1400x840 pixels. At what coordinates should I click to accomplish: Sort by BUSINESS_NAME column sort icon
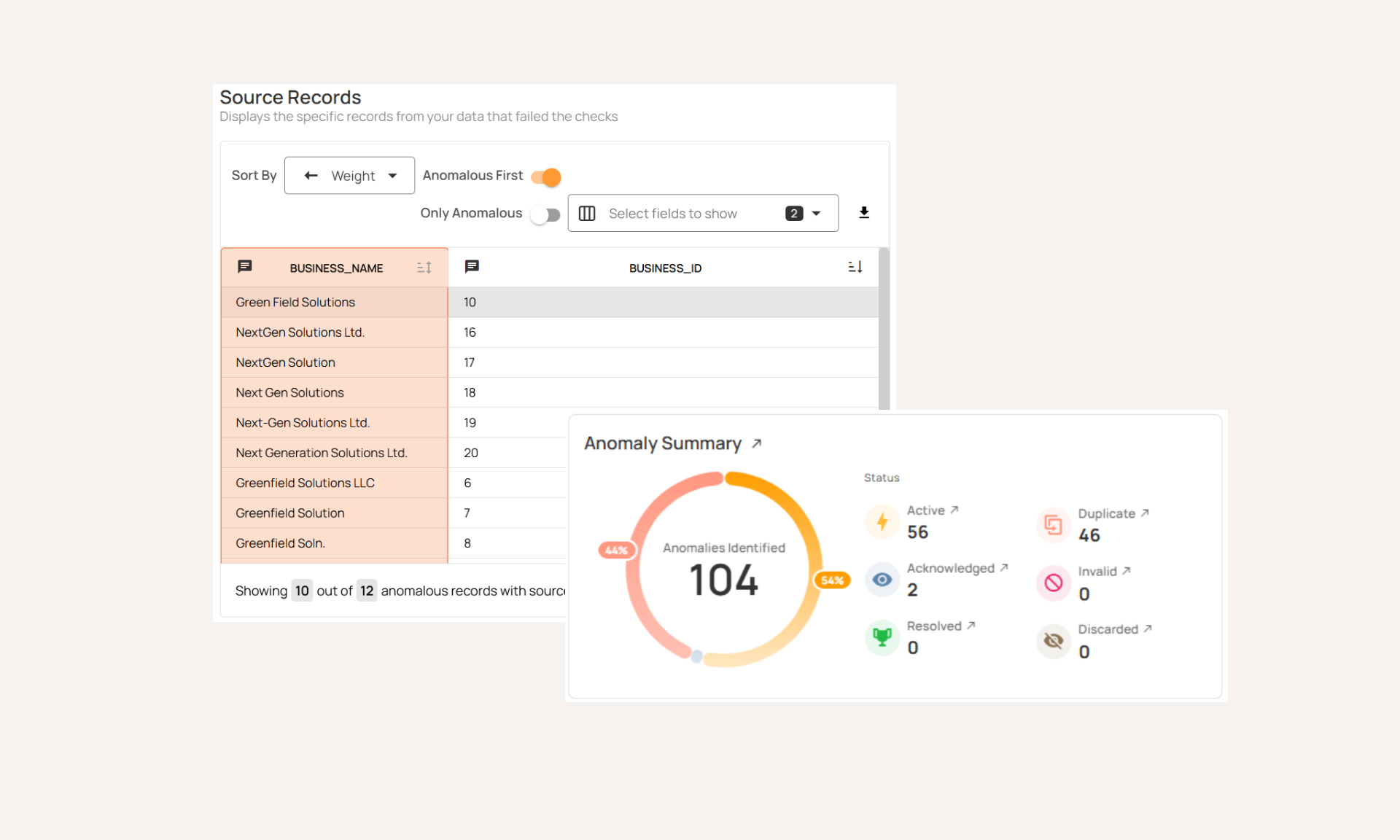(424, 268)
